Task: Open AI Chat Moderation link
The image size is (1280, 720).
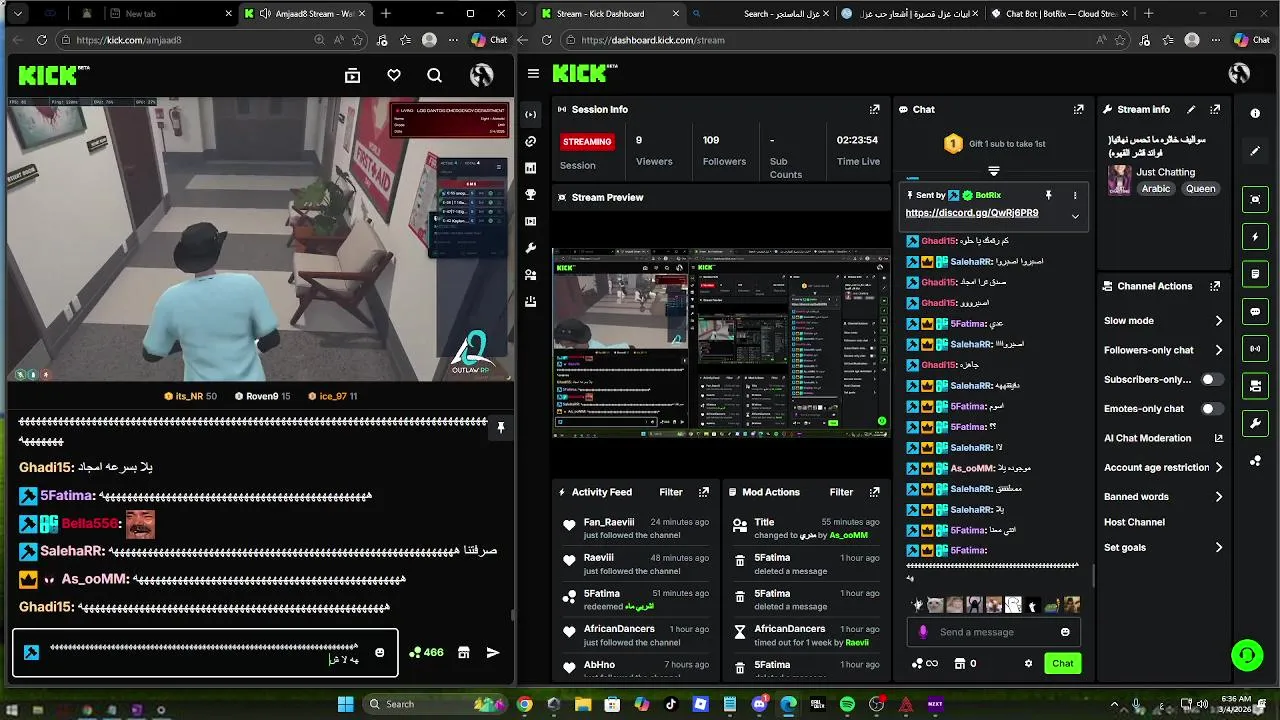Action: click(x=1163, y=438)
